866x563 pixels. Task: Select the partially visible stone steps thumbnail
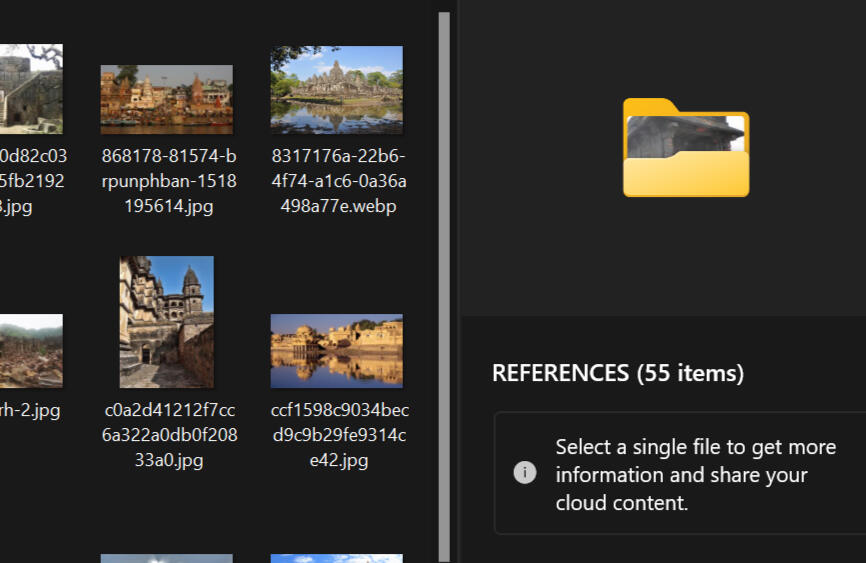[x=30, y=89]
